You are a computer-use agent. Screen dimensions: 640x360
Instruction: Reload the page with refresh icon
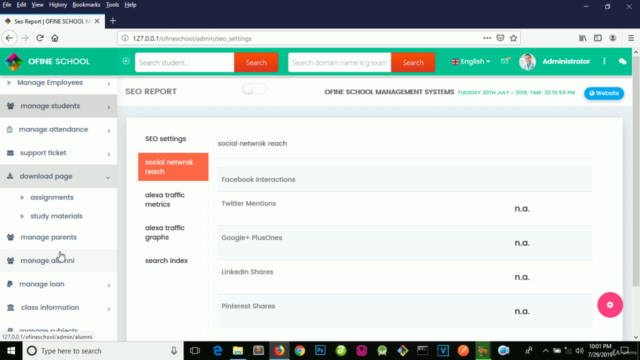(40, 38)
